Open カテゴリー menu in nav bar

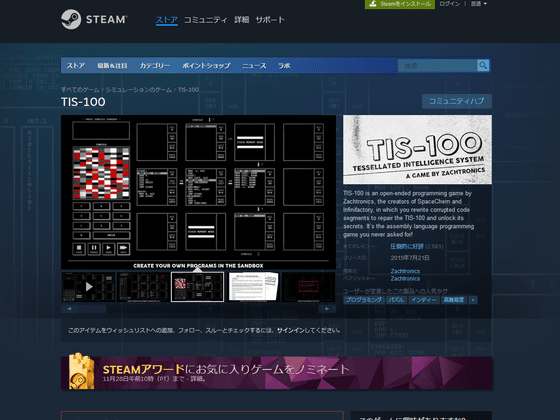155,66
